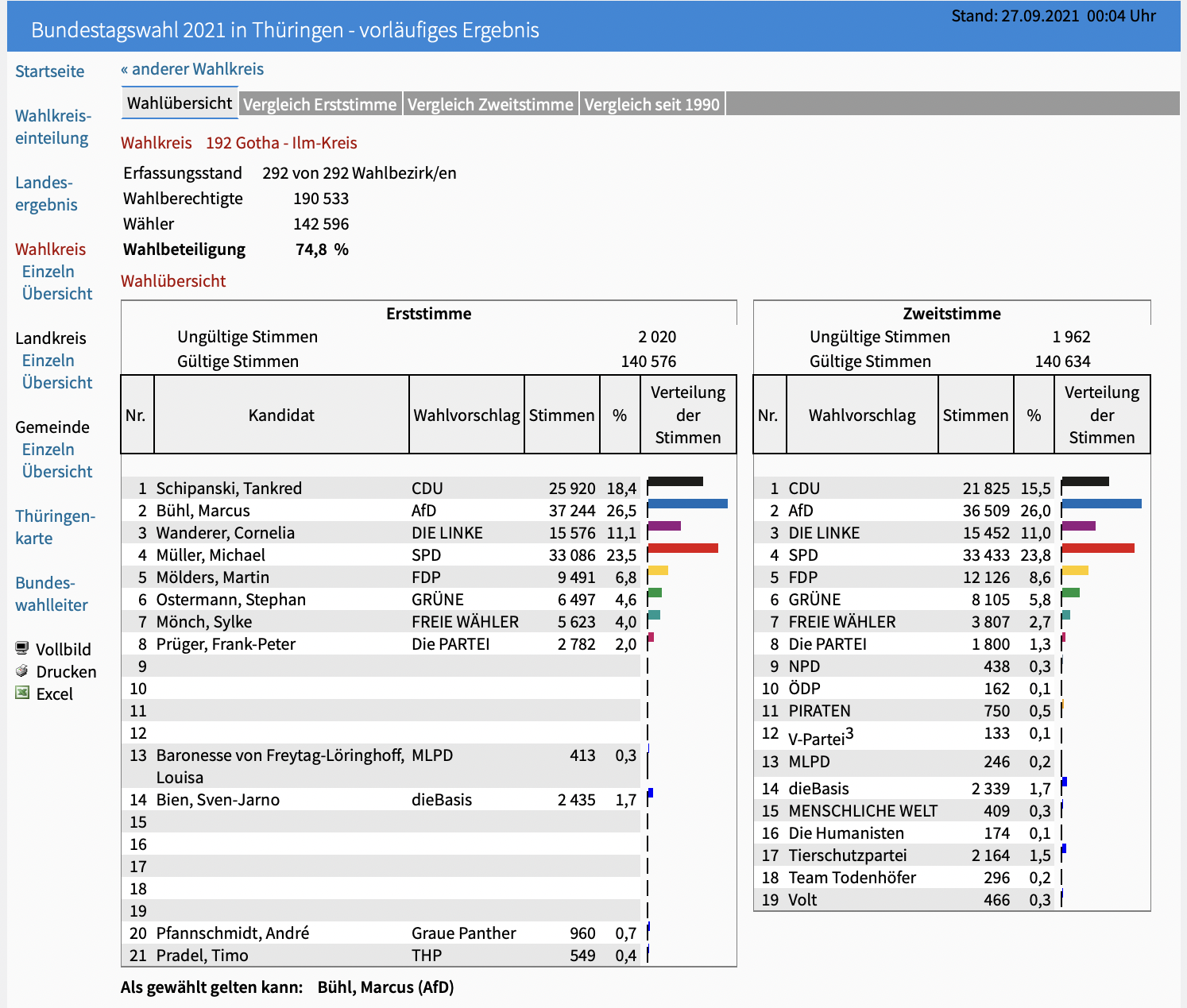Open Wahlkreiseinteilung in sidebar
Viewport: 1187px width, 1008px height.
(53, 127)
